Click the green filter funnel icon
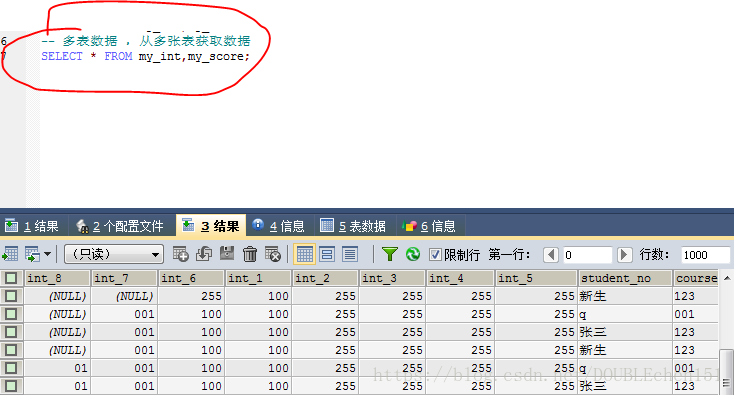Viewport: 734px width, 395px height. (x=389, y=254)
